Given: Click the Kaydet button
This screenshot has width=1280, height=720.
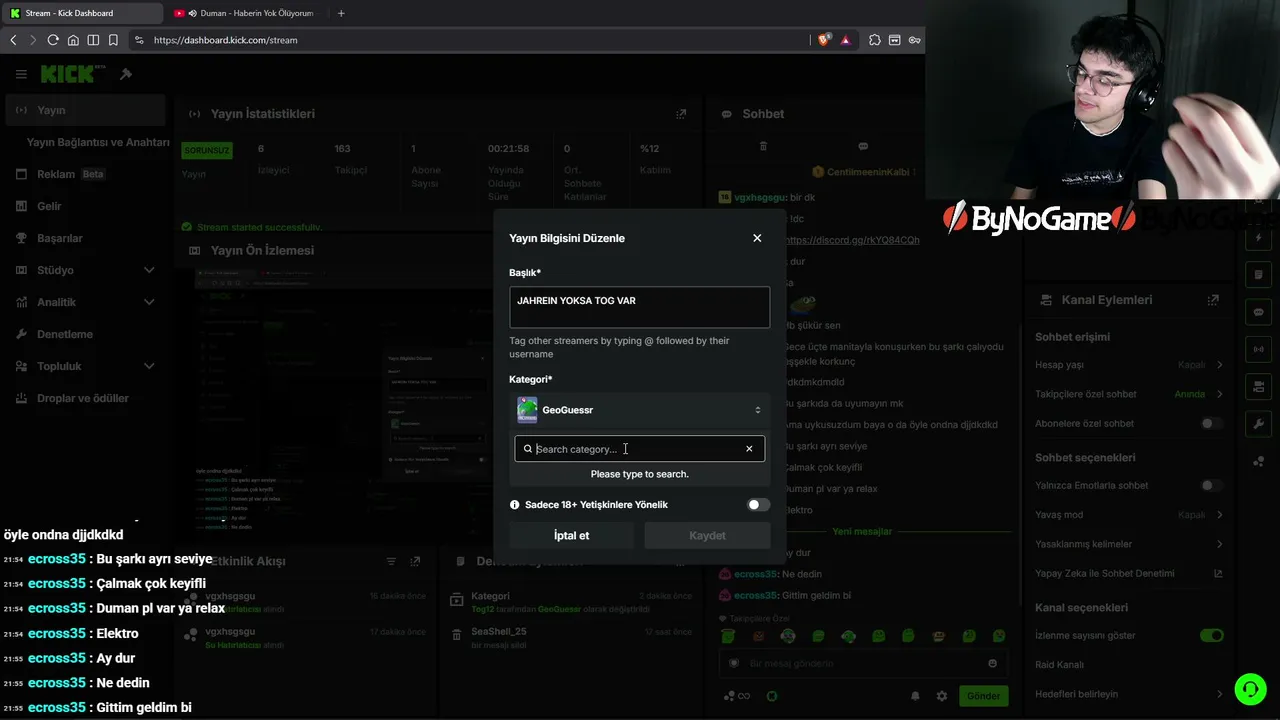Looking at the screenshot, I should (707, 536).
